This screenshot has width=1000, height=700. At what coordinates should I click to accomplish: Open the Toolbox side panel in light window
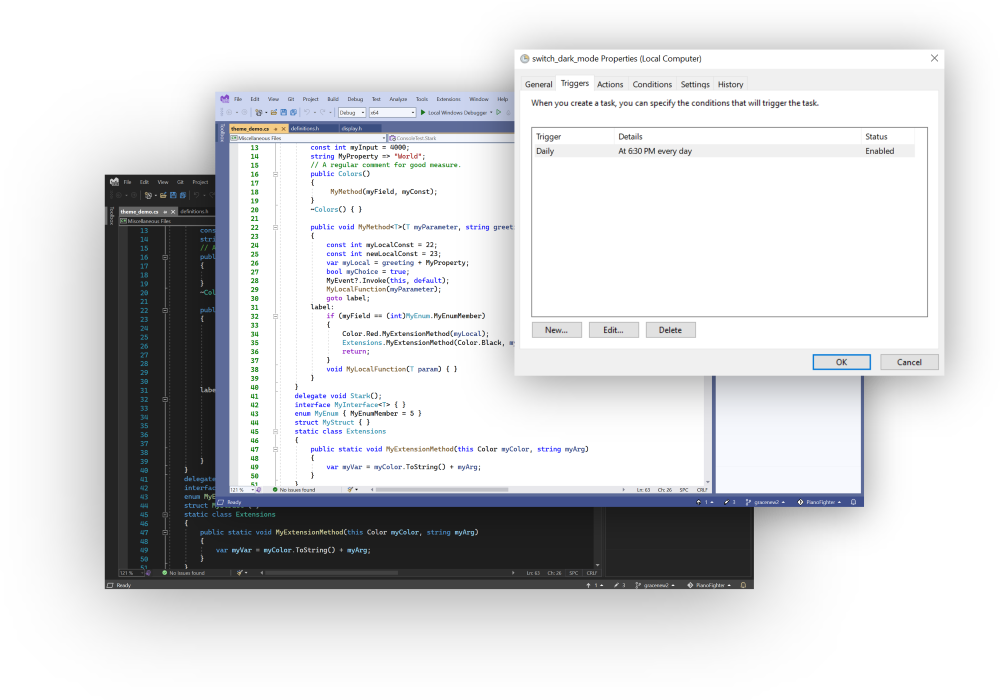[222, 133]
